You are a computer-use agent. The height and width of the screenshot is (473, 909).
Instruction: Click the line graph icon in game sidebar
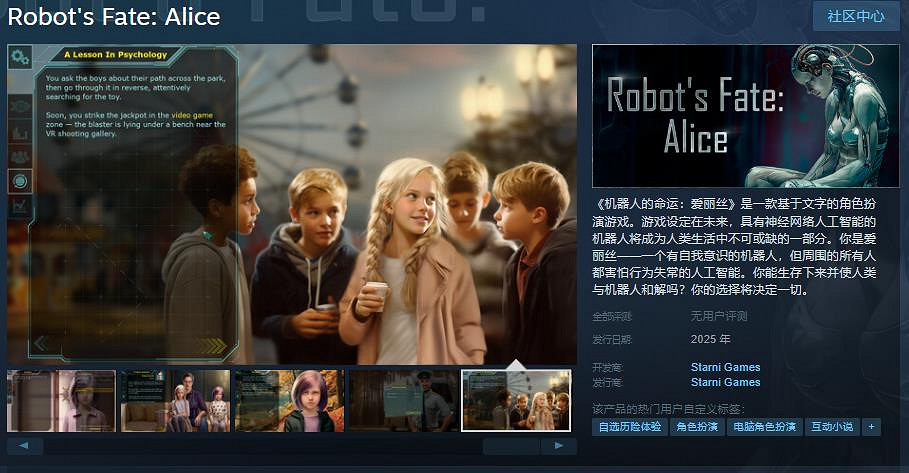(20, 206)
